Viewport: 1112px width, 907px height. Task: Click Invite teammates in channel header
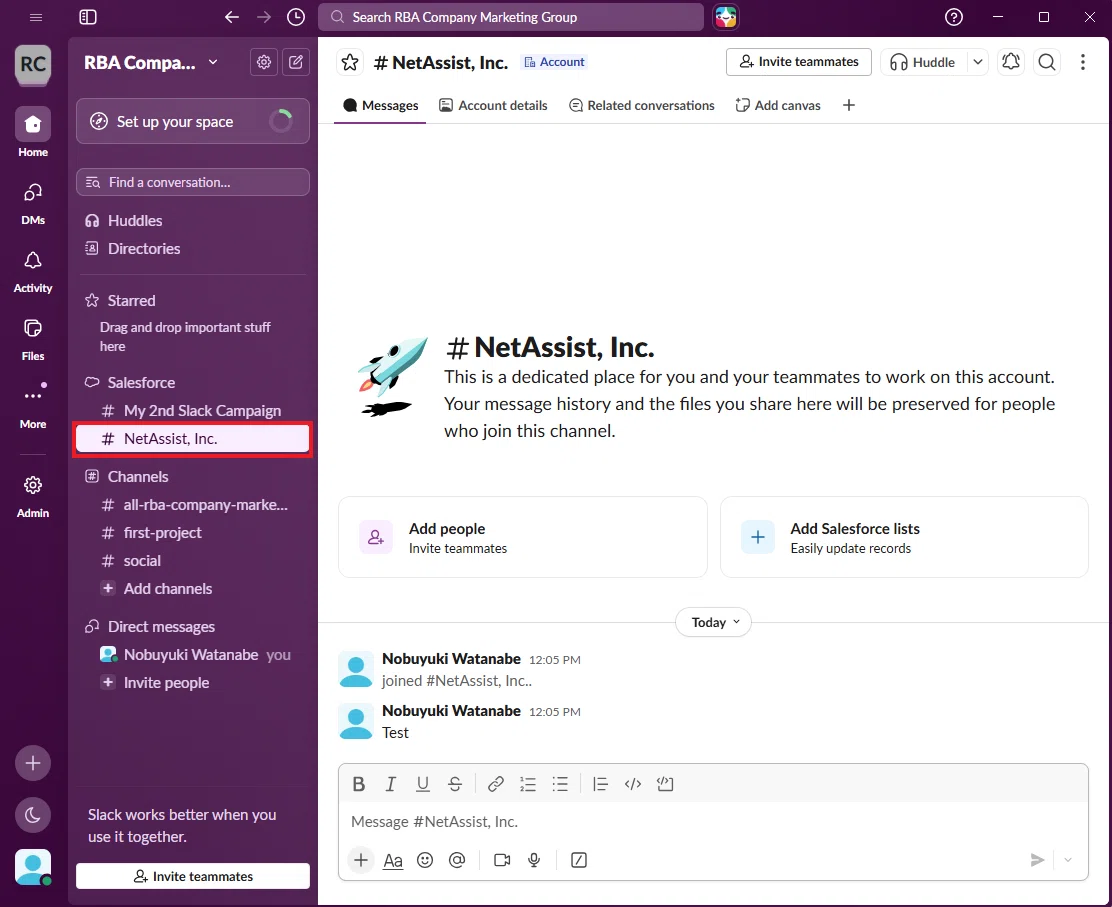click(799, 62)
